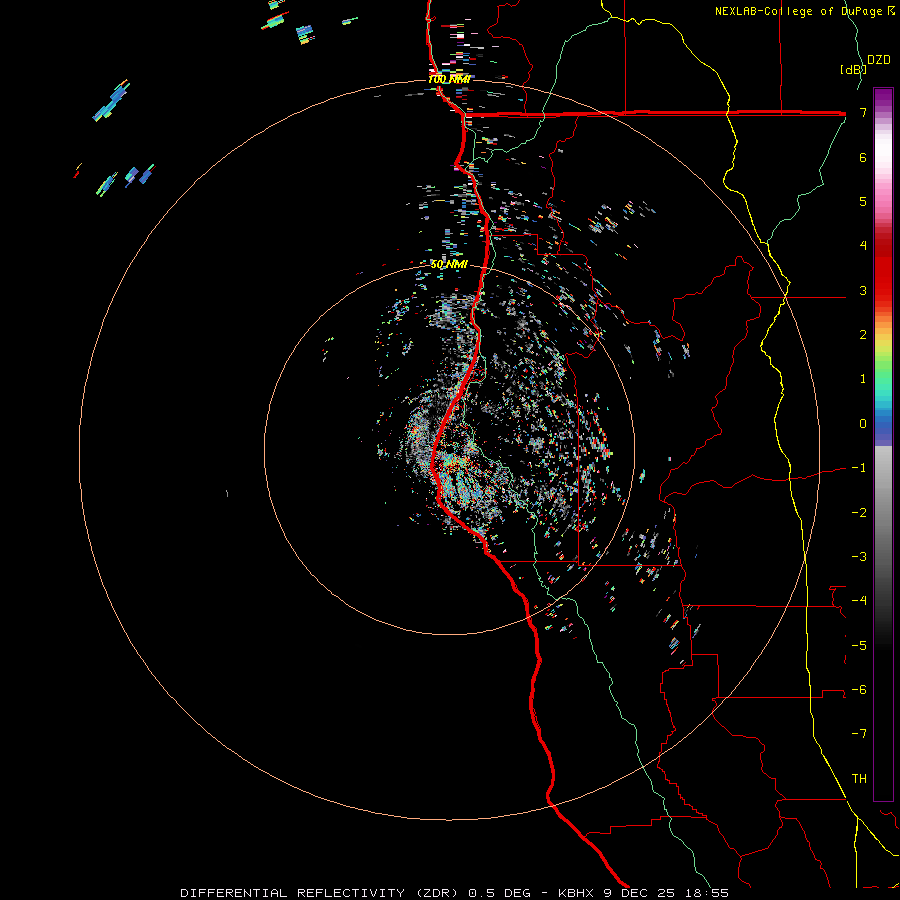Click the positive 1 value on the color scale
900x900 pixels.
[863, 379]
